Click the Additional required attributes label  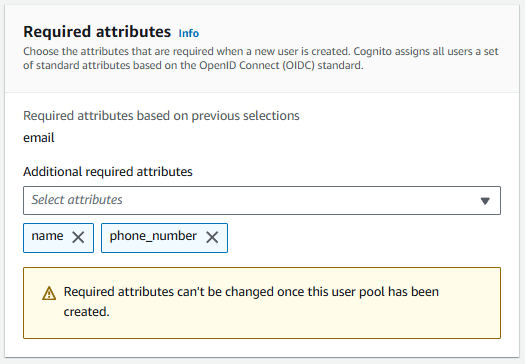(108, 171)
